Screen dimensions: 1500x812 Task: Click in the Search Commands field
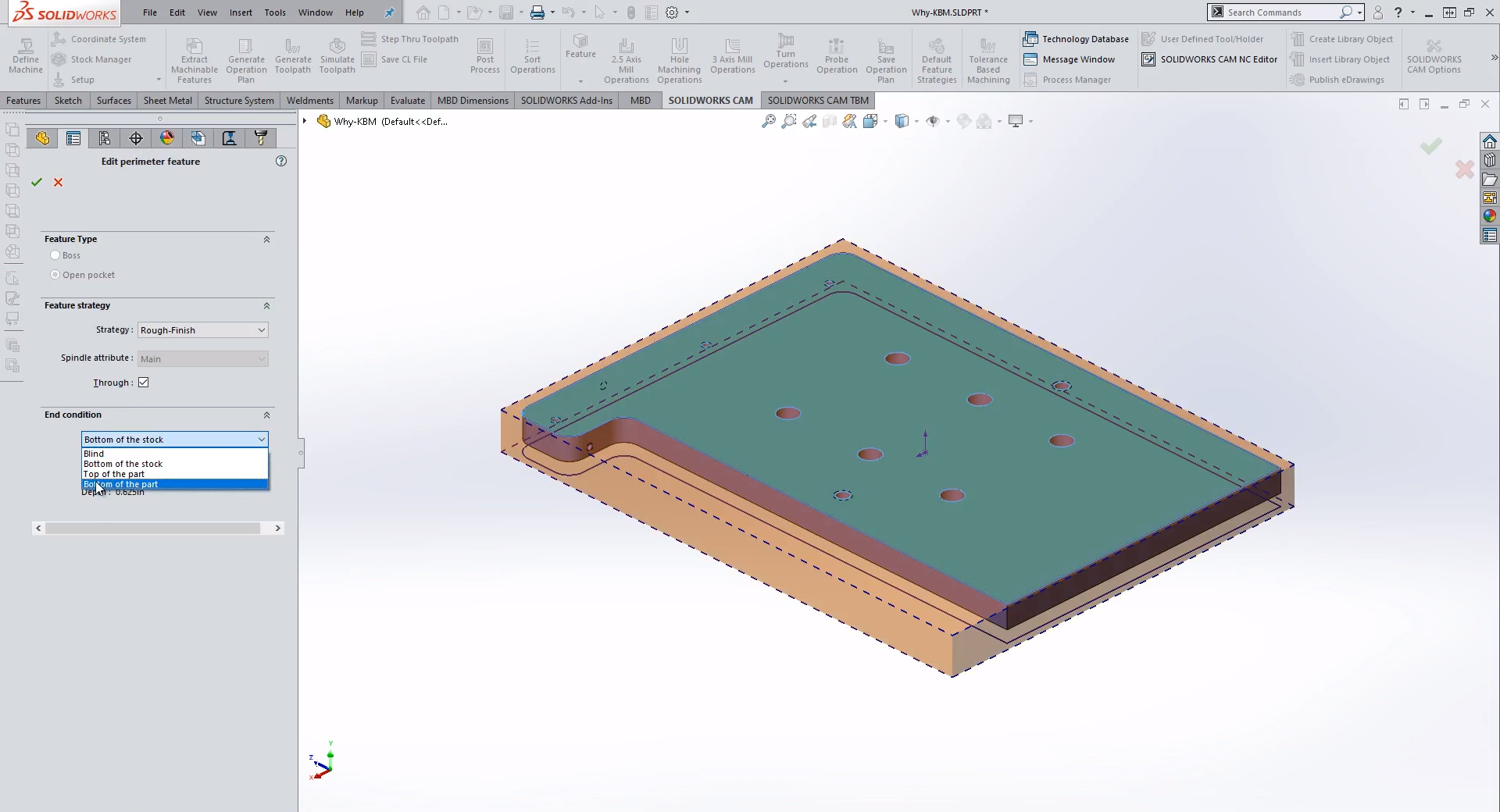coord(1280,12)
